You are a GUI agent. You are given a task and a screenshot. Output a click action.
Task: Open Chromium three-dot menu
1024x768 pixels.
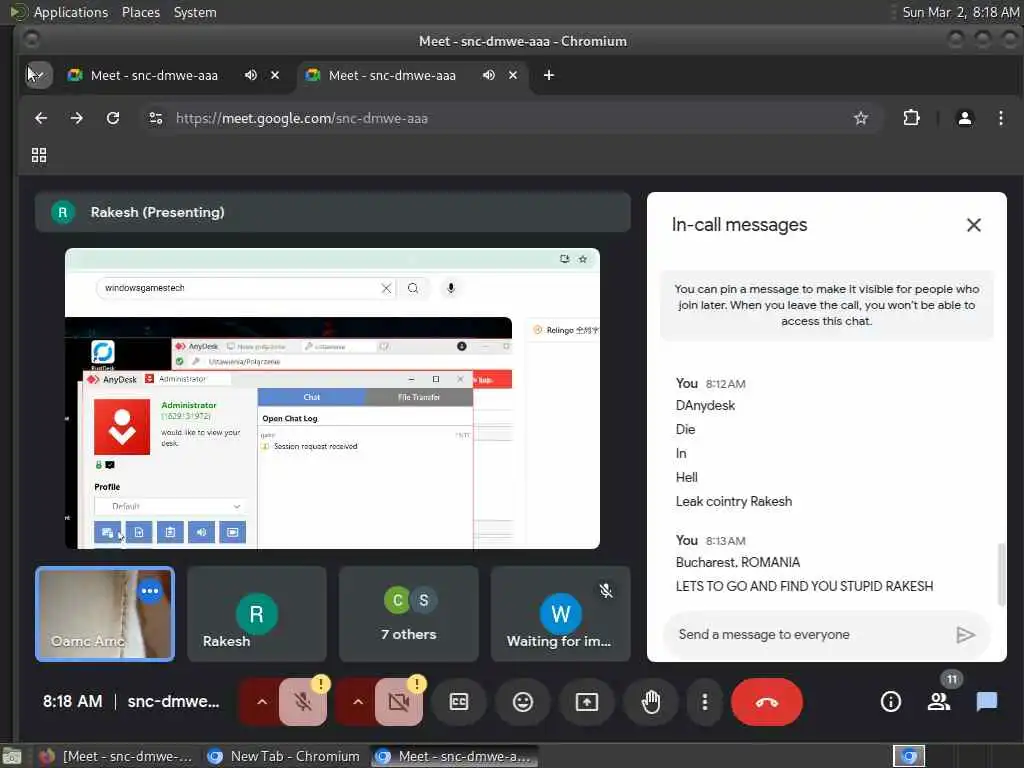pos(1000,118)
